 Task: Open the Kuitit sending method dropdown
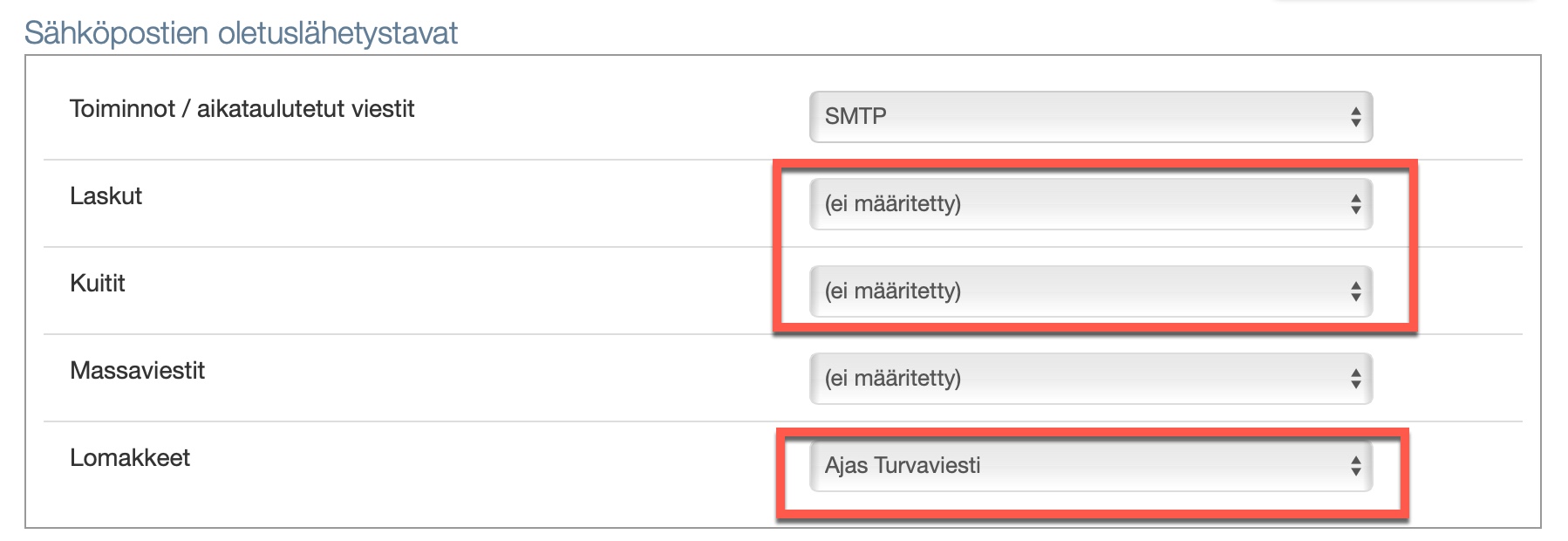click(x=1090, y=291)
